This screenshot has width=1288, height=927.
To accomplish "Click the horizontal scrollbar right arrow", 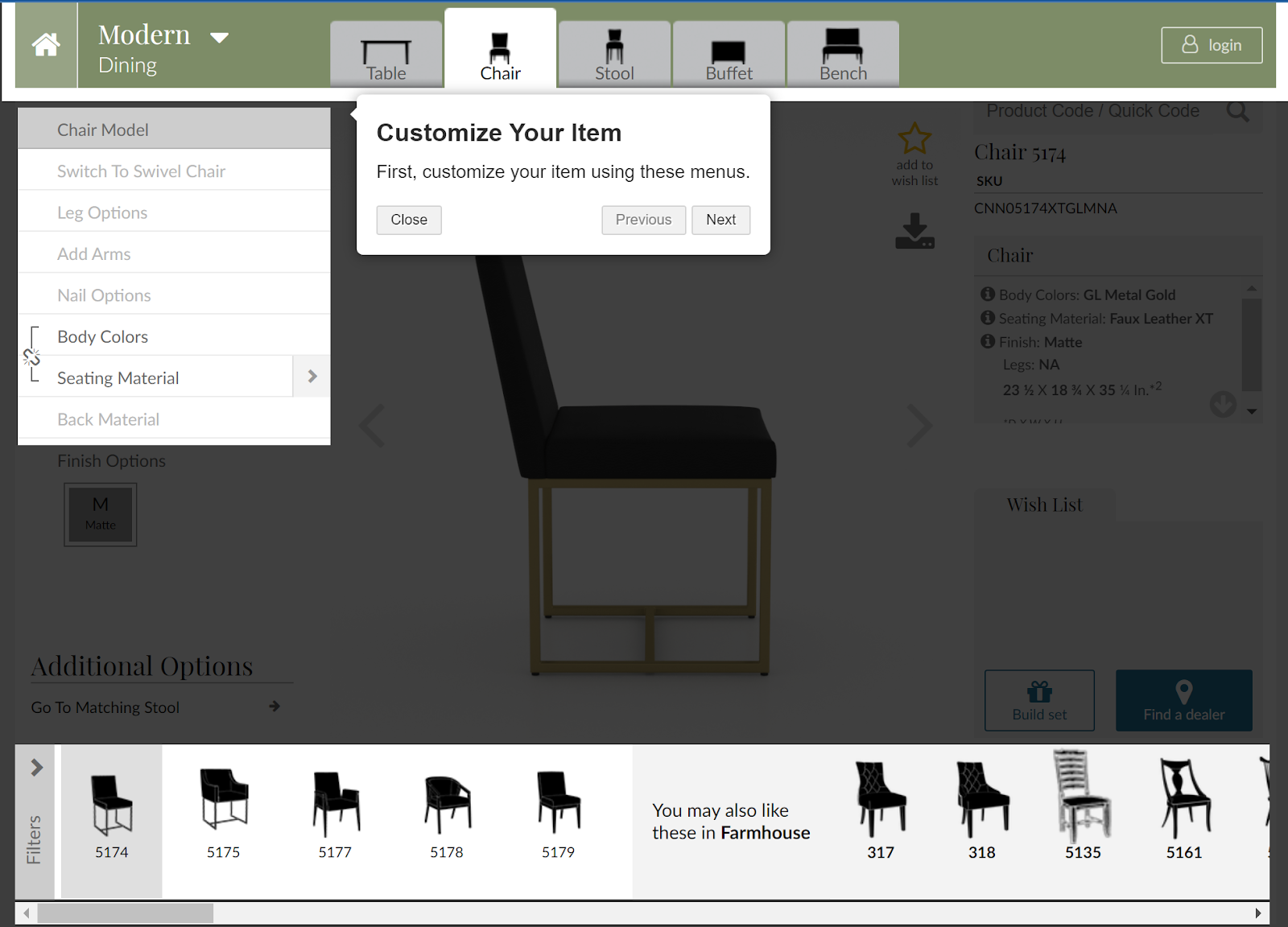I will pyautogui.click(x=1258, y=913).
